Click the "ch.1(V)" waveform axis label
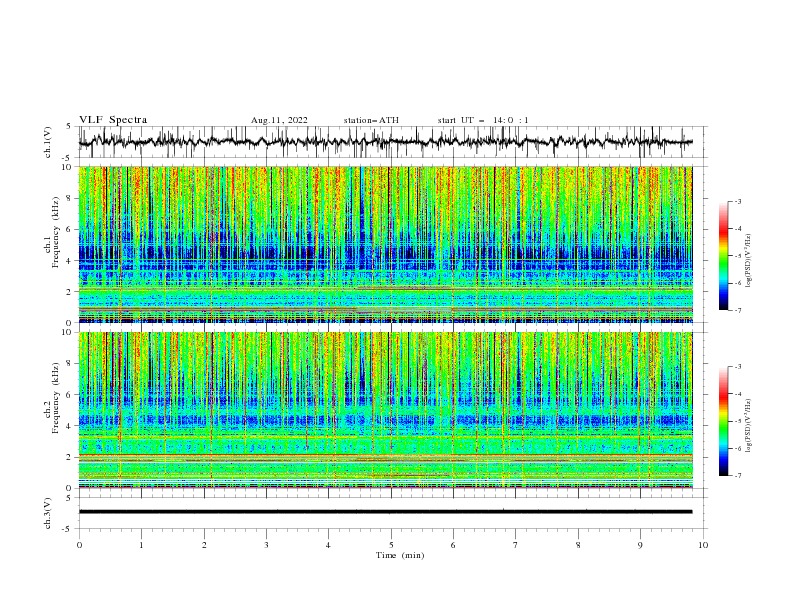This screenshot has height=612, width=792. (48, 142)
